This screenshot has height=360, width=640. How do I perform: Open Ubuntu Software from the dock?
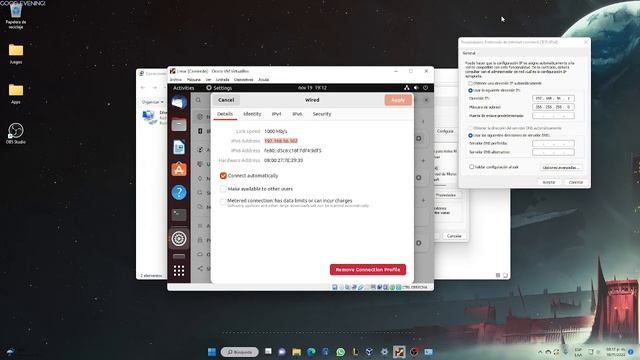point(179,169)
